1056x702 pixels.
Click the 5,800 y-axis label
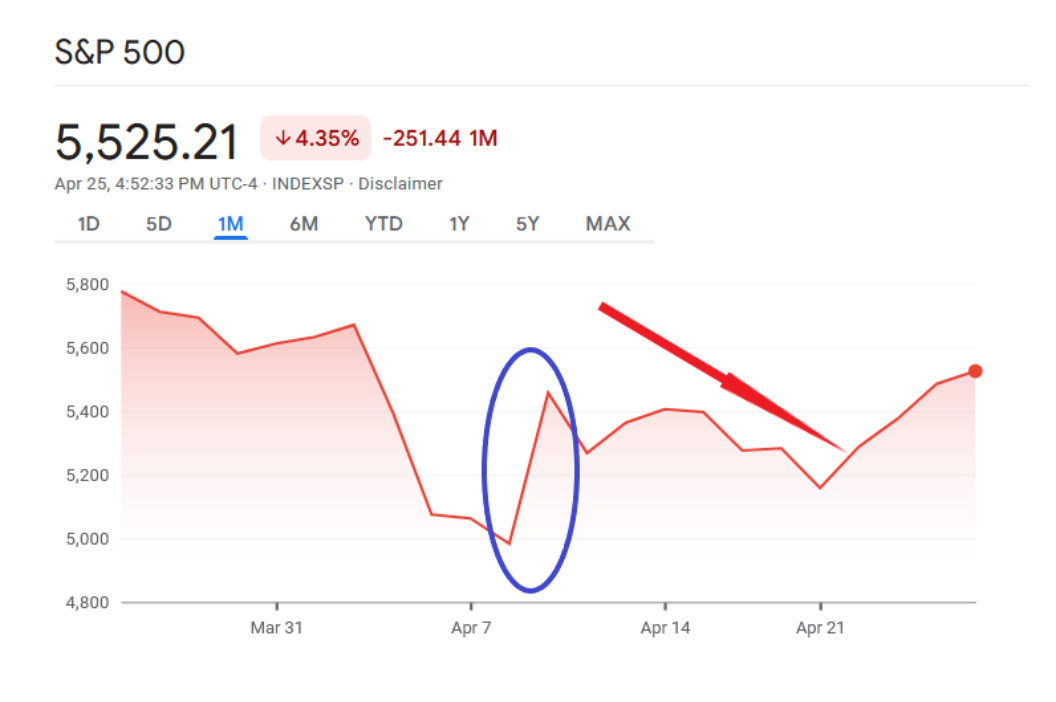(85, 285)
